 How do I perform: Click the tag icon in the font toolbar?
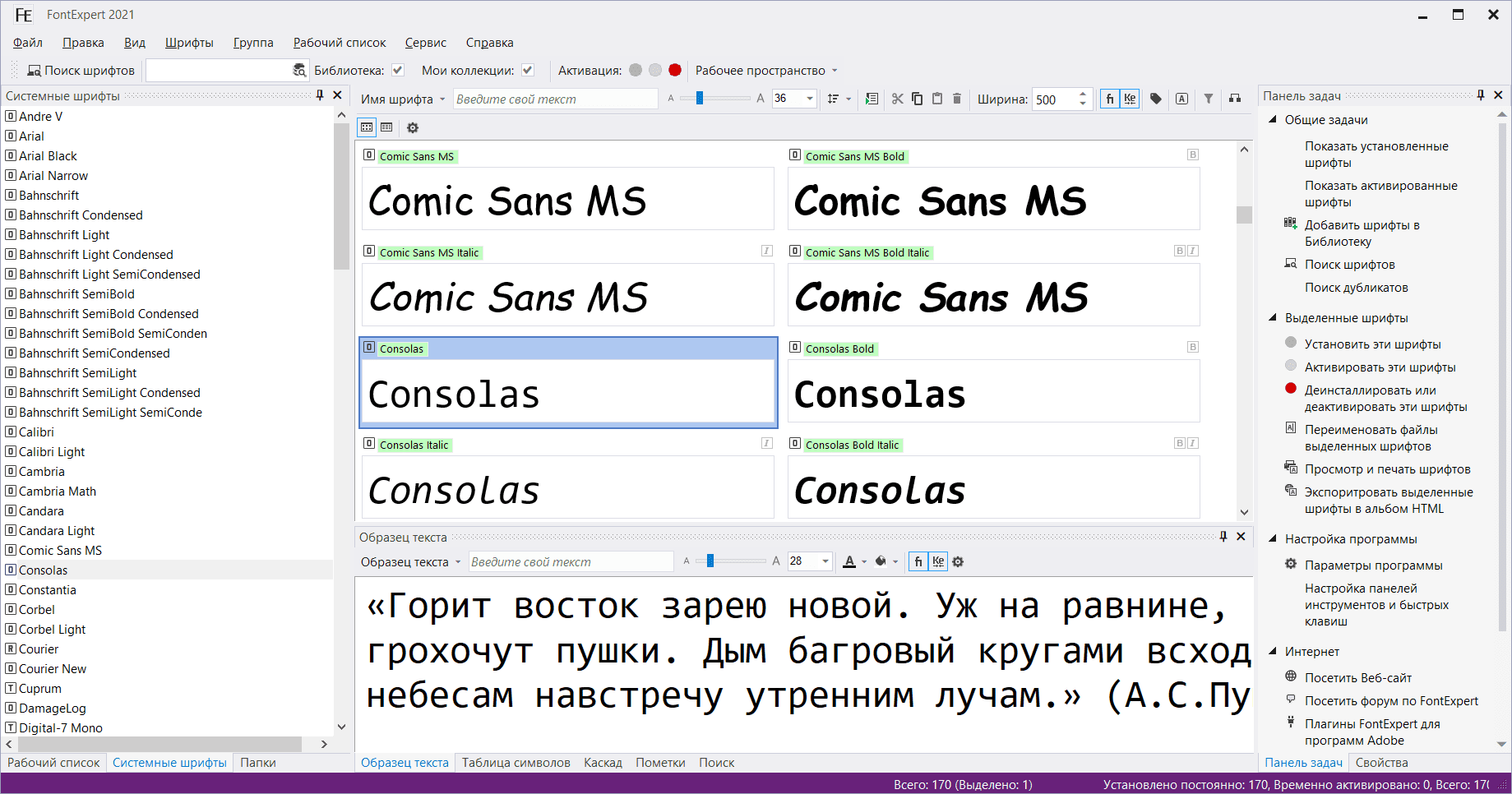pyautogui.click(x=1156, y=99)
